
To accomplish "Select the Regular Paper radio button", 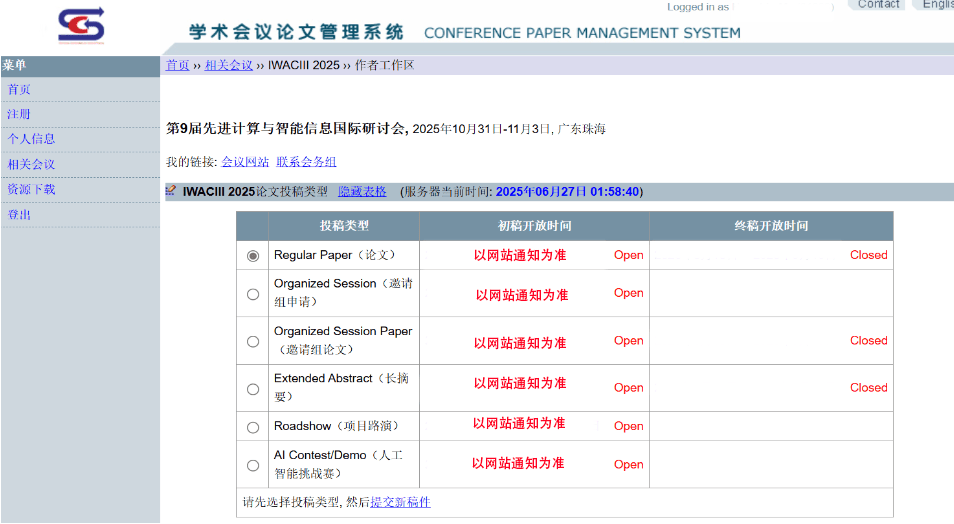I will click(x=253, y=256).
